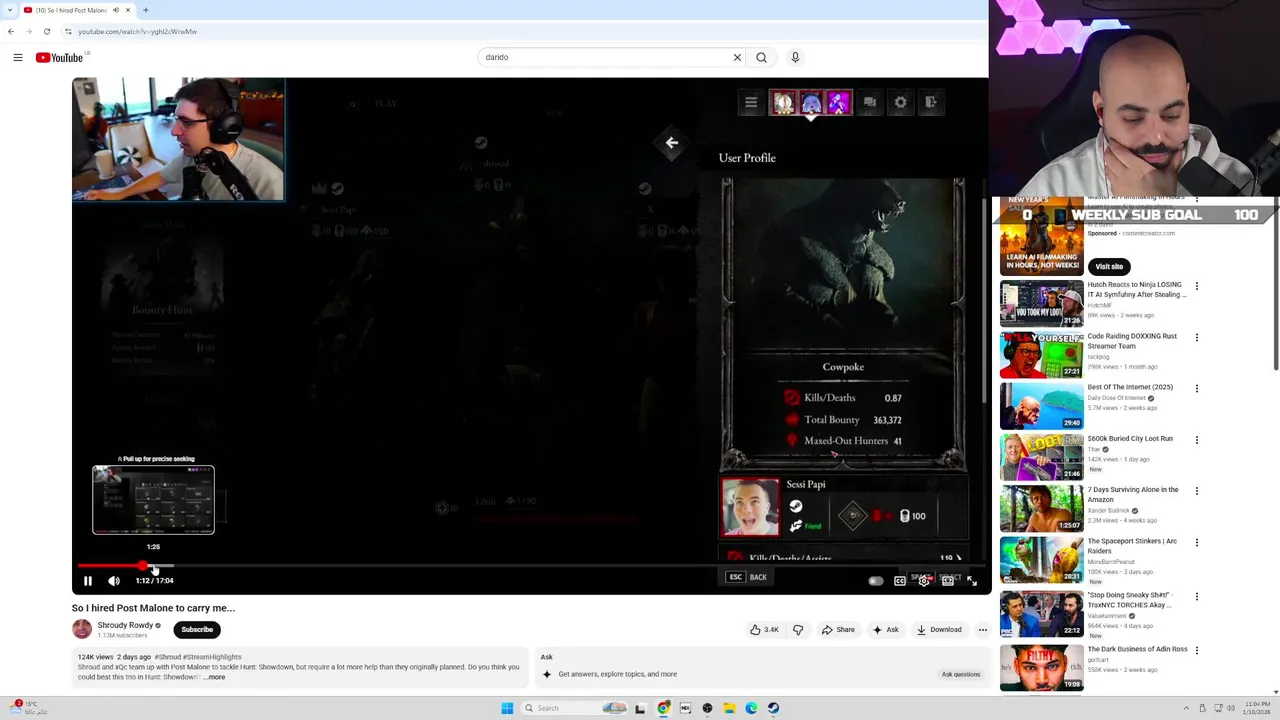The height and width of the screenshot is (720, 1280).
Task: Like the video with 3.4K likes
Action: pyautogui.click(x=764, y=630)
